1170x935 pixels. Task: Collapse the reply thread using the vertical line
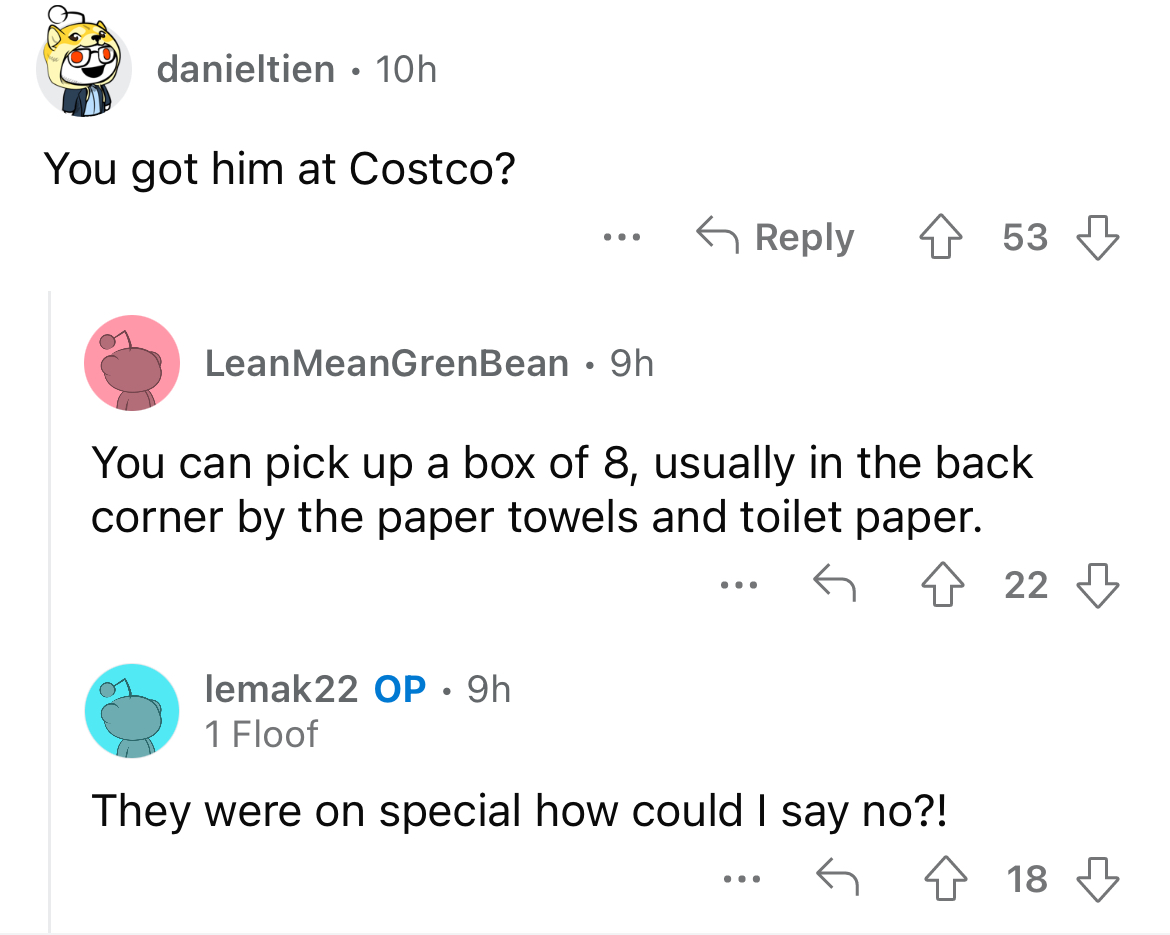coord(50,612)
